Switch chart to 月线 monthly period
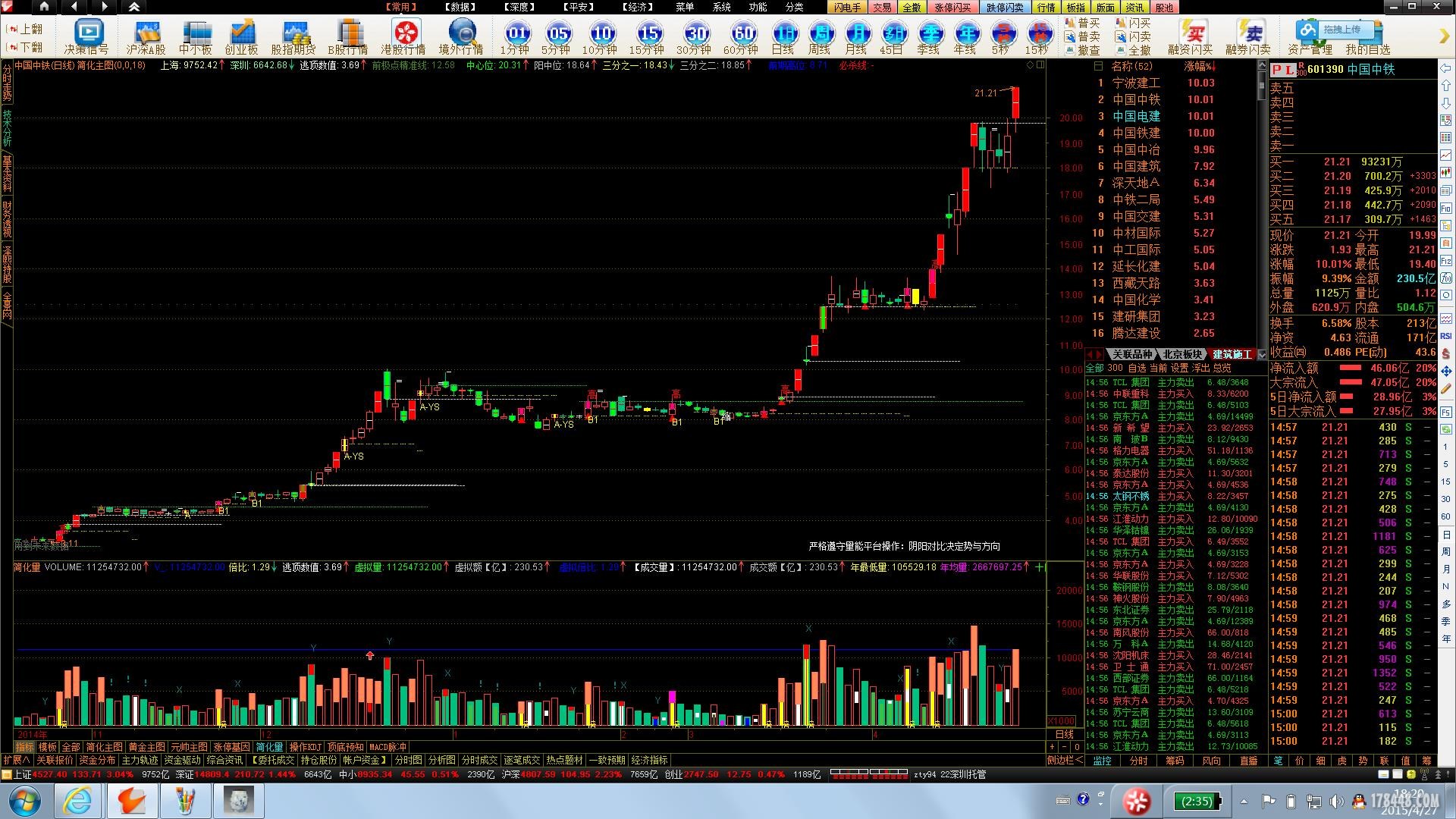Screen dimensions: 1456x819 pos(856,37)
